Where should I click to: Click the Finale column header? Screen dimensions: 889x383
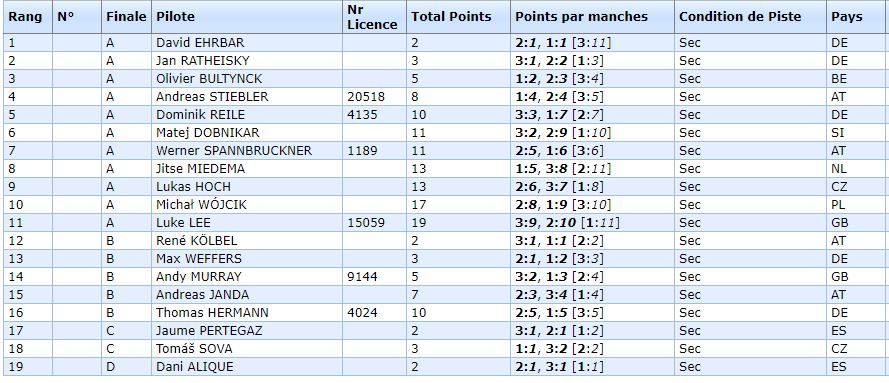(126, 17)
